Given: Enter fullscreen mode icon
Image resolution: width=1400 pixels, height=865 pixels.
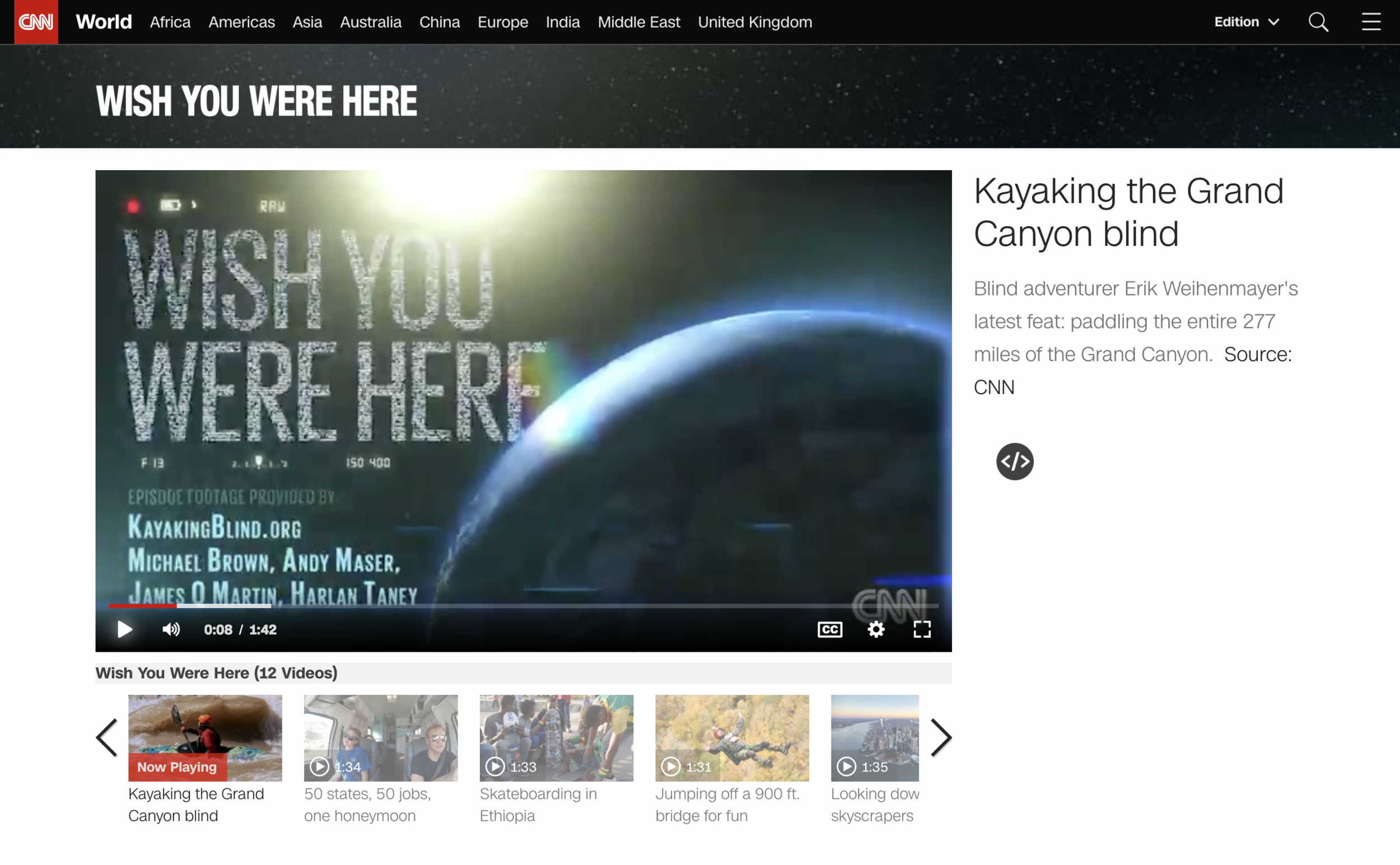Looking at the screenshot, I should [x=922, y=629].
